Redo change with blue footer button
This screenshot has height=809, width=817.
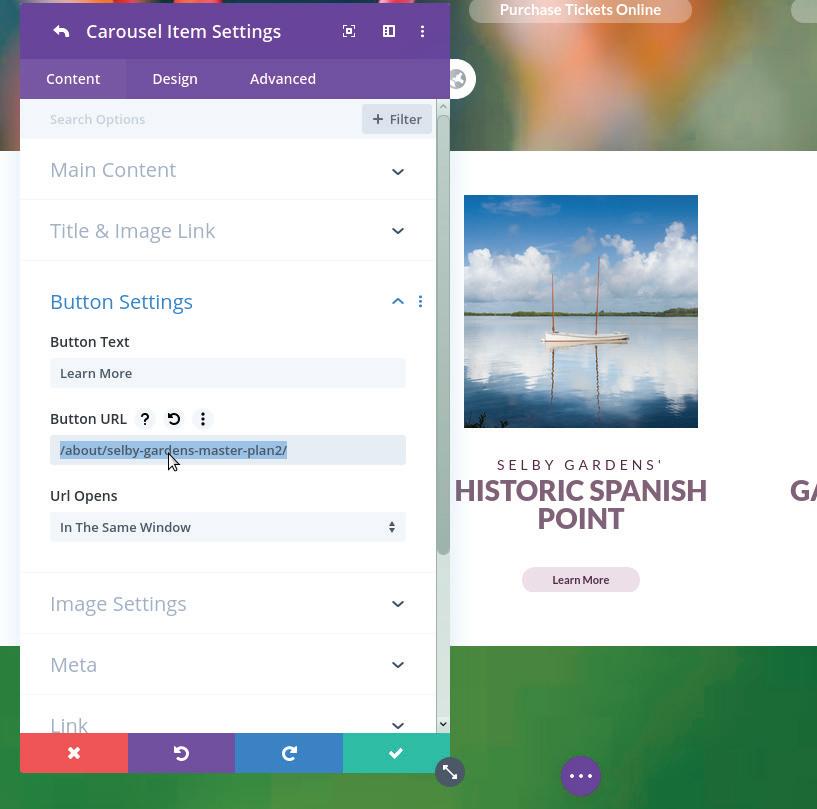pyautogui.click(x=289, y=753)
